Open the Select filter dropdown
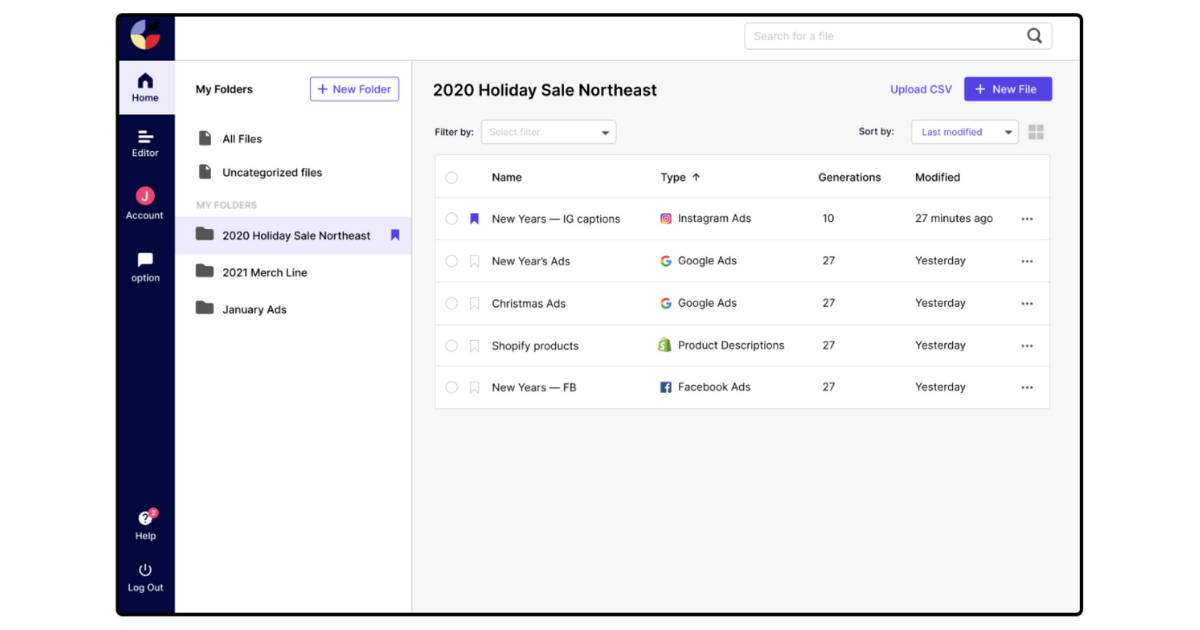This screenshot has width=1200, height=630. [548, 131]
